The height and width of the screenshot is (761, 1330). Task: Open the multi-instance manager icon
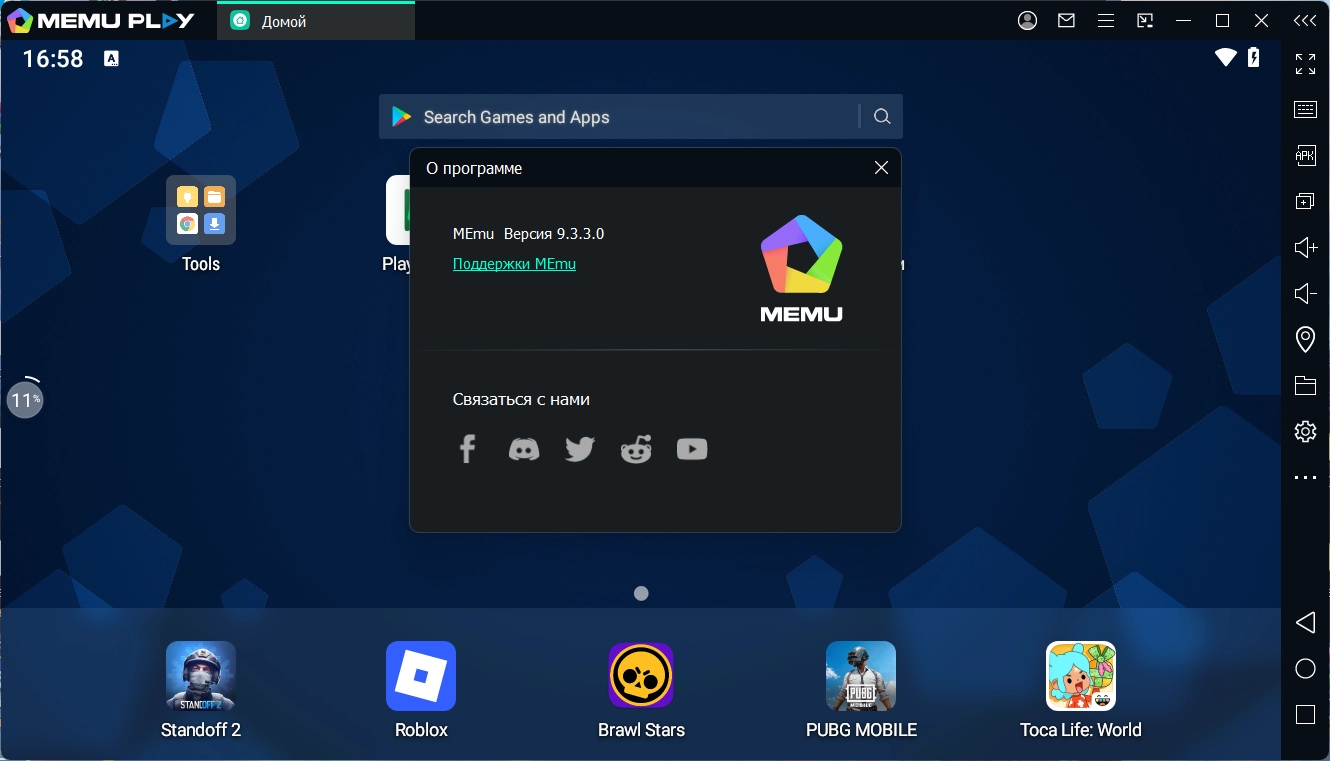(1305, 201)
